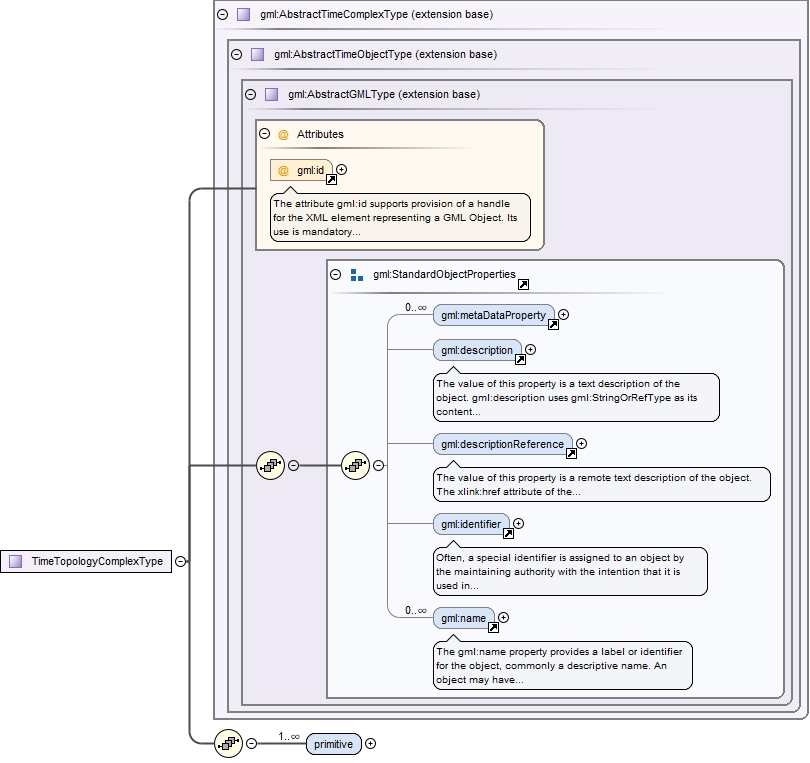Select the gml:description element
This screenshot has height=763, width=810.
[477, 350]
